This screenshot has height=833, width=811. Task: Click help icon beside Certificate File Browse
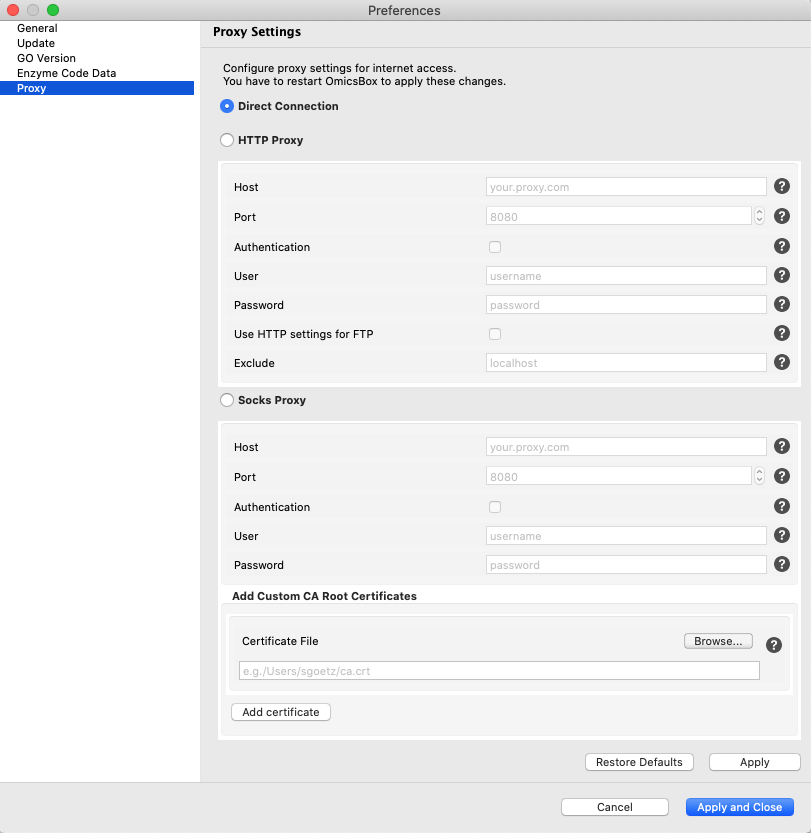pyautogui.click(x=773, y=645)
